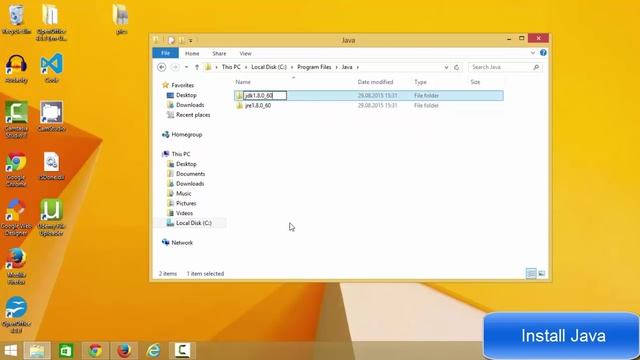The height and width of the screenshot is (360, 640).
Task: Open Recent places in Favorites
Action: point(193,115)
